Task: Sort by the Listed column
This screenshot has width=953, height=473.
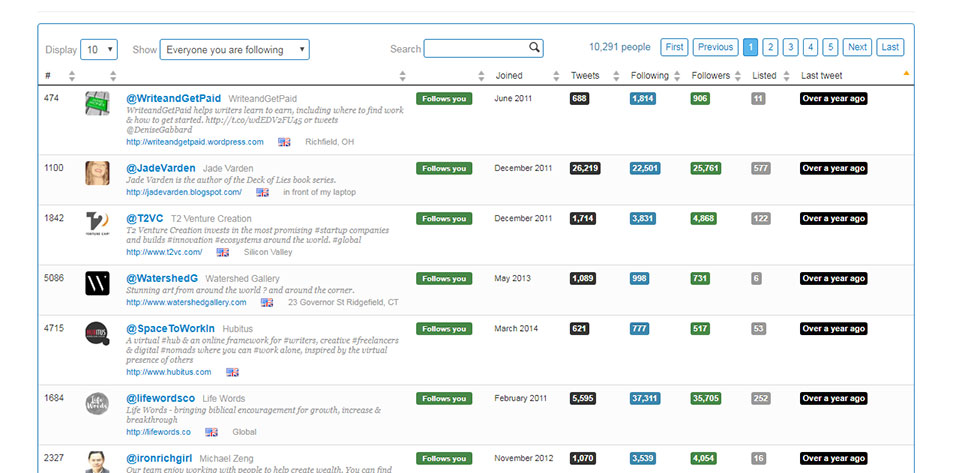Action: [x=786, y=76]
